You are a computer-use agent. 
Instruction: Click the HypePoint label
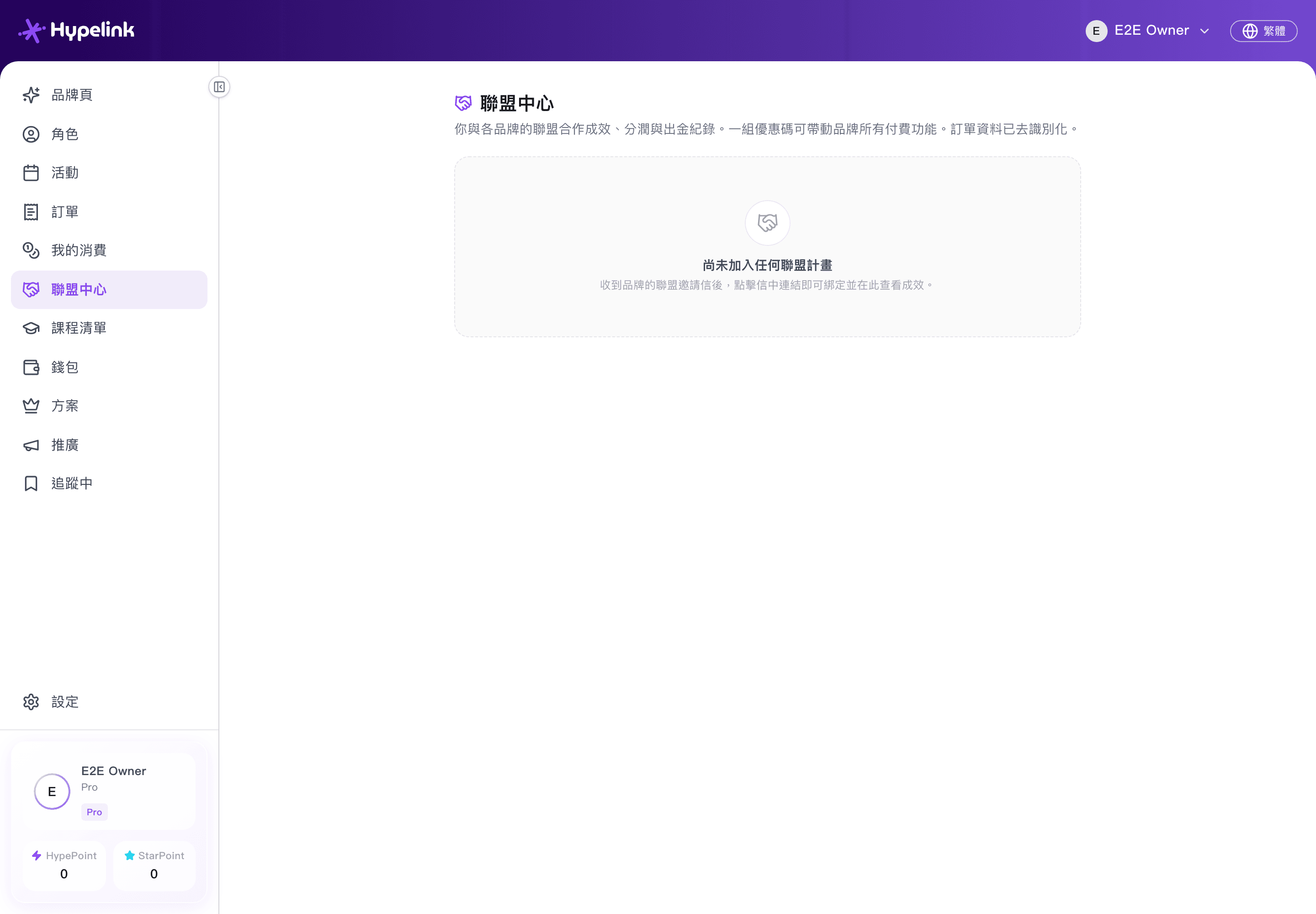click(x=72, y=856)
